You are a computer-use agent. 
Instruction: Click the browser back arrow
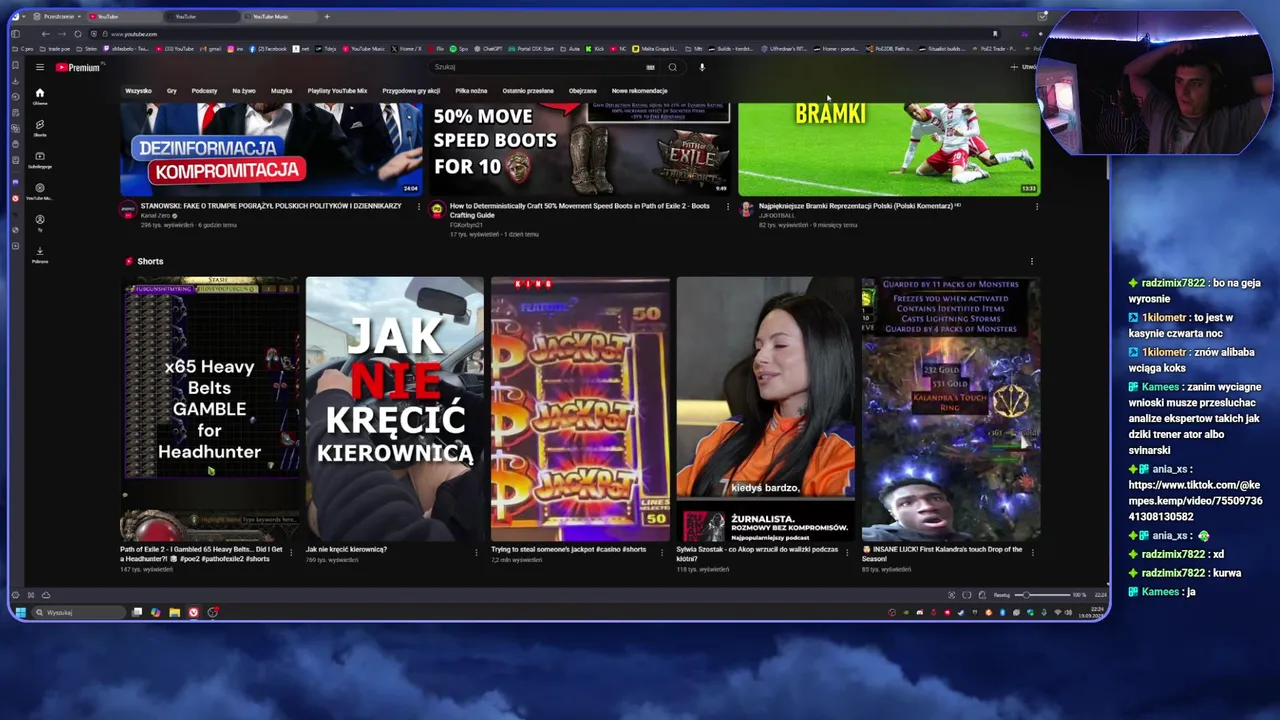coord(45,34)
